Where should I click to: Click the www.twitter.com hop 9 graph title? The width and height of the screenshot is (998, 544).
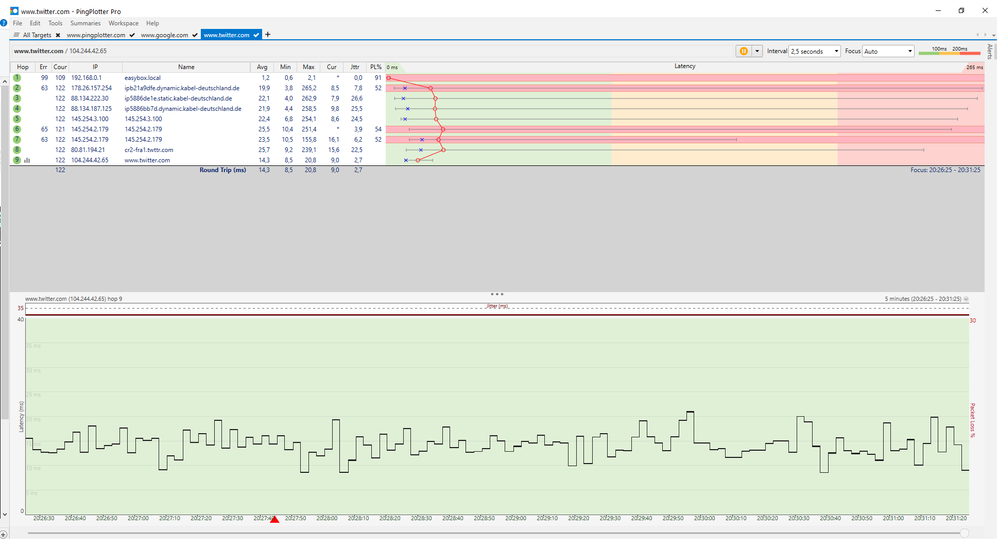(73, 298)
